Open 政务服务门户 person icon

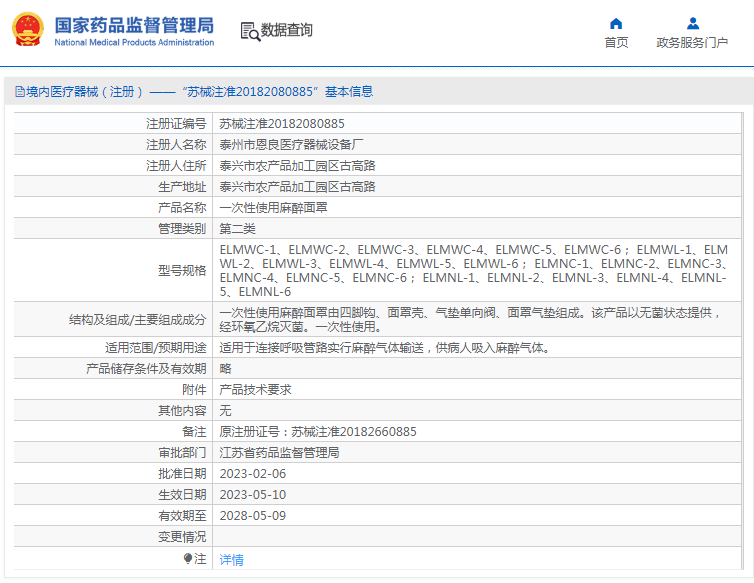pyautogui.click(x=692, y=23)
